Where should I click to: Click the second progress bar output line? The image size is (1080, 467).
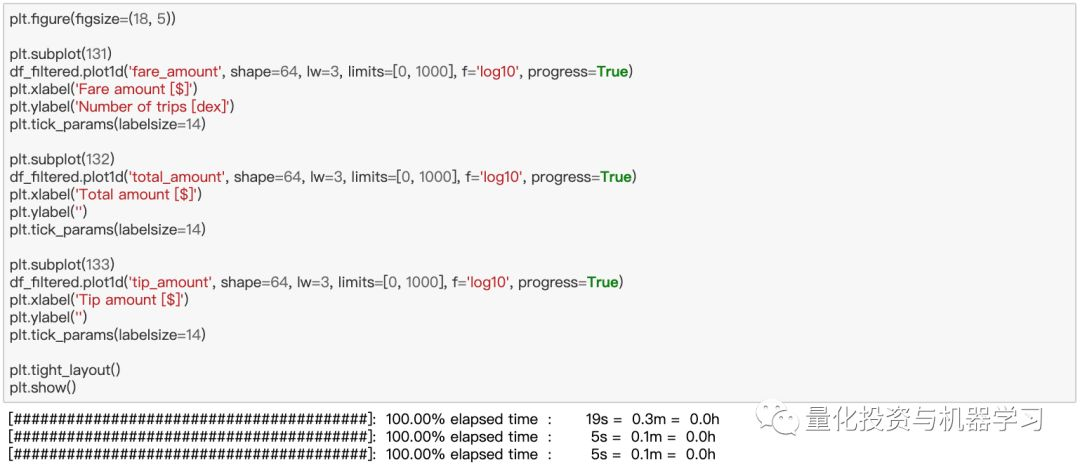pos(362,437)
